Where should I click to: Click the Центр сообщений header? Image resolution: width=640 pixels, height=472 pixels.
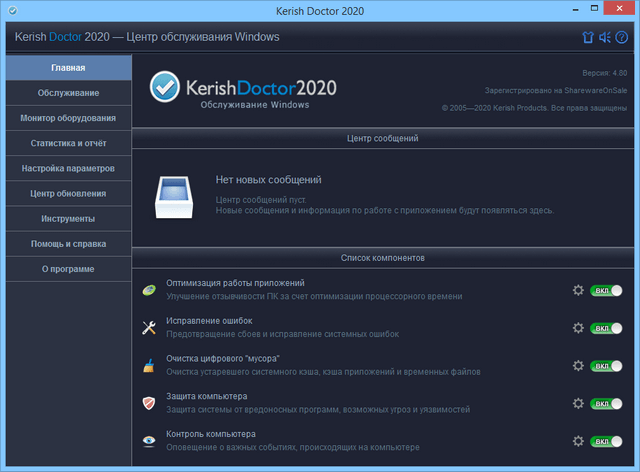382,138
